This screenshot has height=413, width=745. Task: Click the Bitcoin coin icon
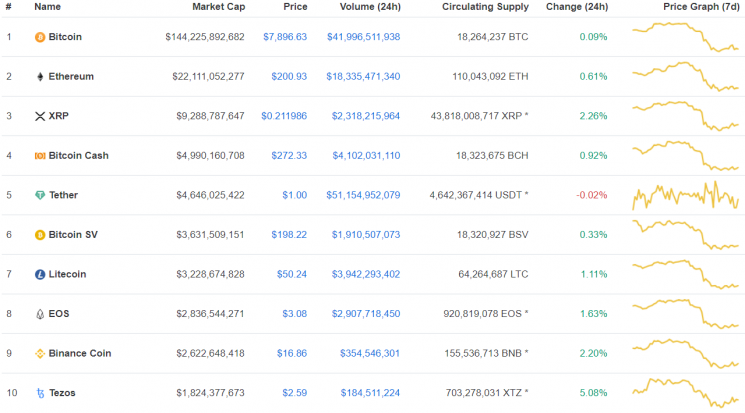(40, 37)
